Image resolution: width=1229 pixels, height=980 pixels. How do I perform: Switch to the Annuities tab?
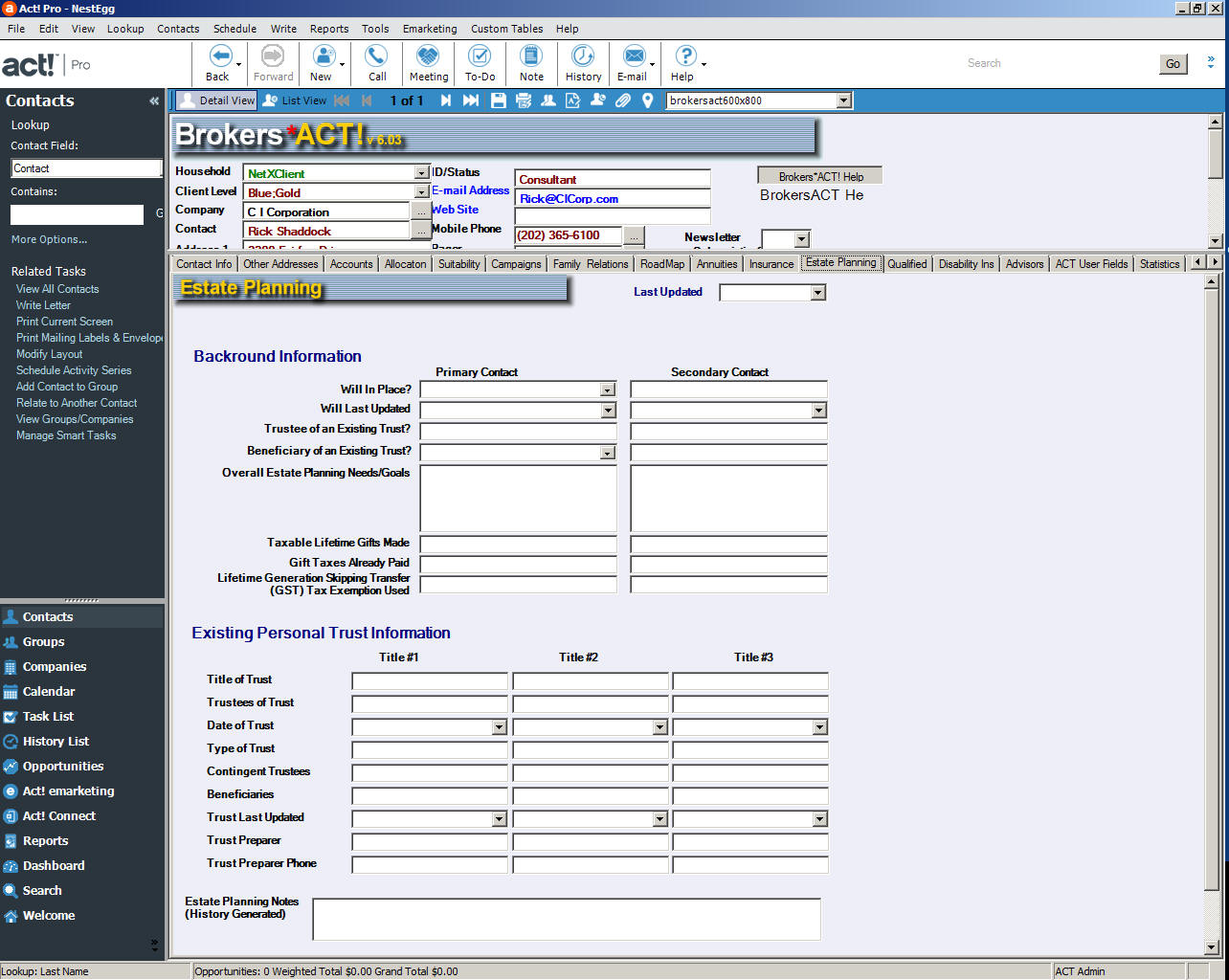tap(717, 264)
